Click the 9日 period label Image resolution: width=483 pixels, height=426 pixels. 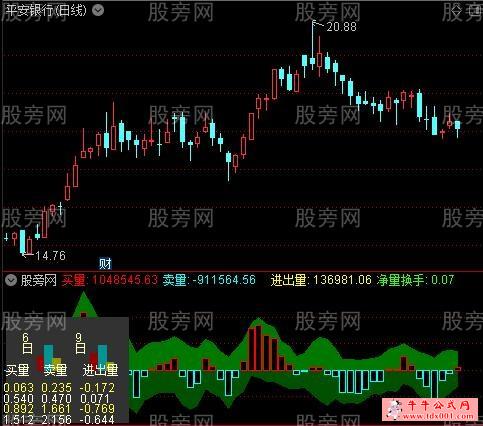tap(80, 344)
